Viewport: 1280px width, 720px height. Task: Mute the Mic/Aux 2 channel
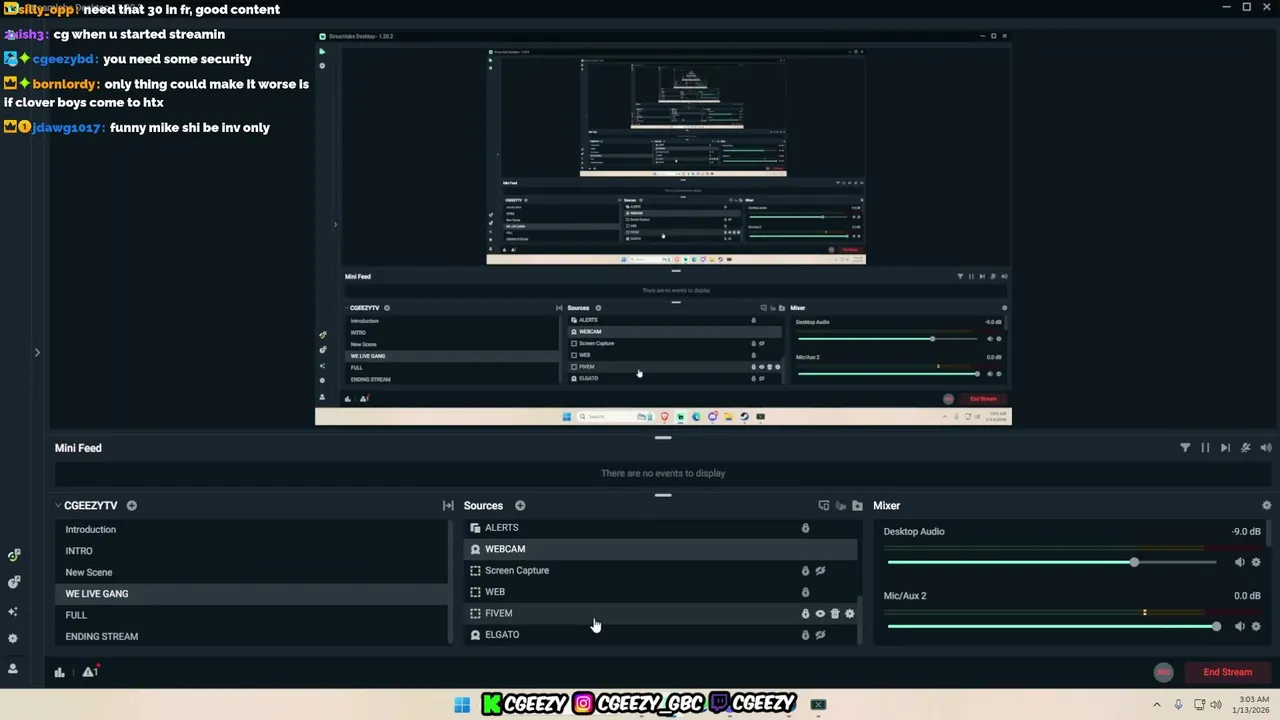click(x=1240, y=626)
